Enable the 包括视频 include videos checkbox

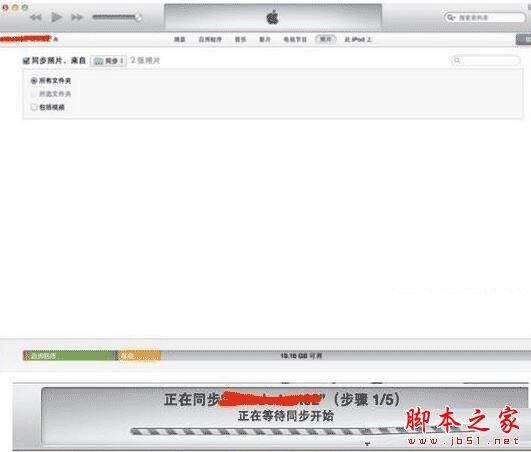pos(34,107)
